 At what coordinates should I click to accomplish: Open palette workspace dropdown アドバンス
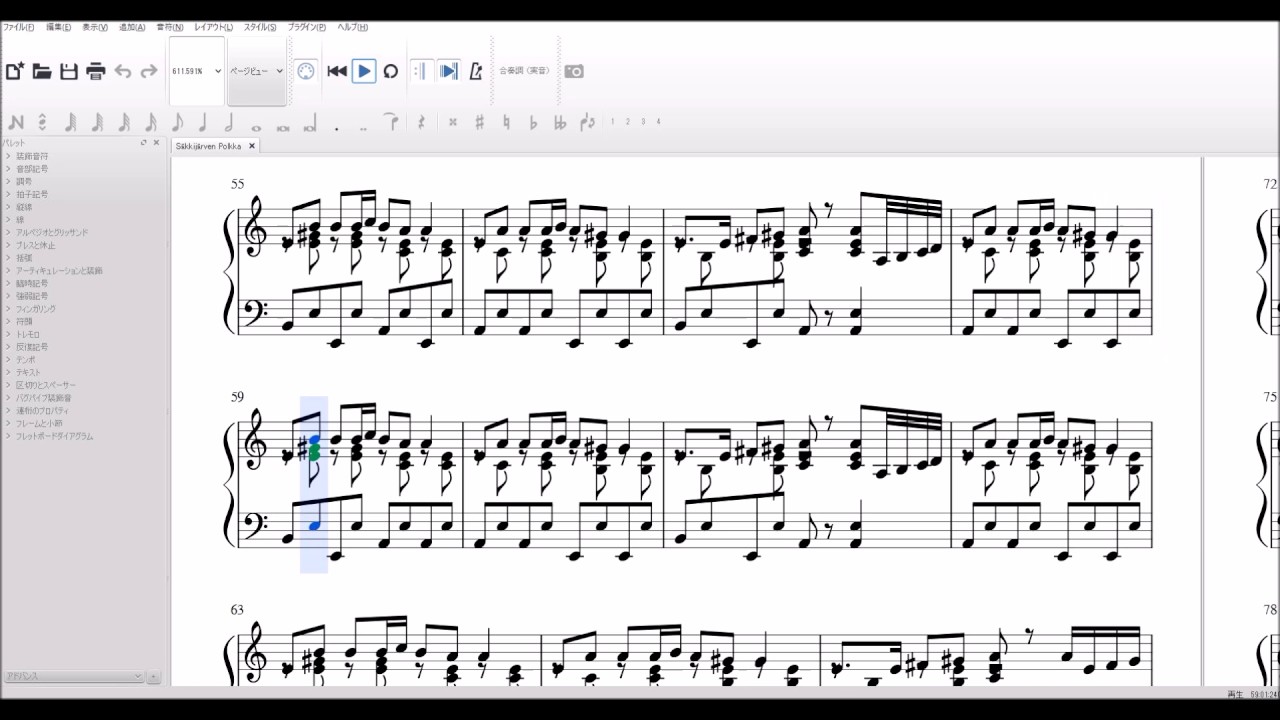(x=73, y=676)
